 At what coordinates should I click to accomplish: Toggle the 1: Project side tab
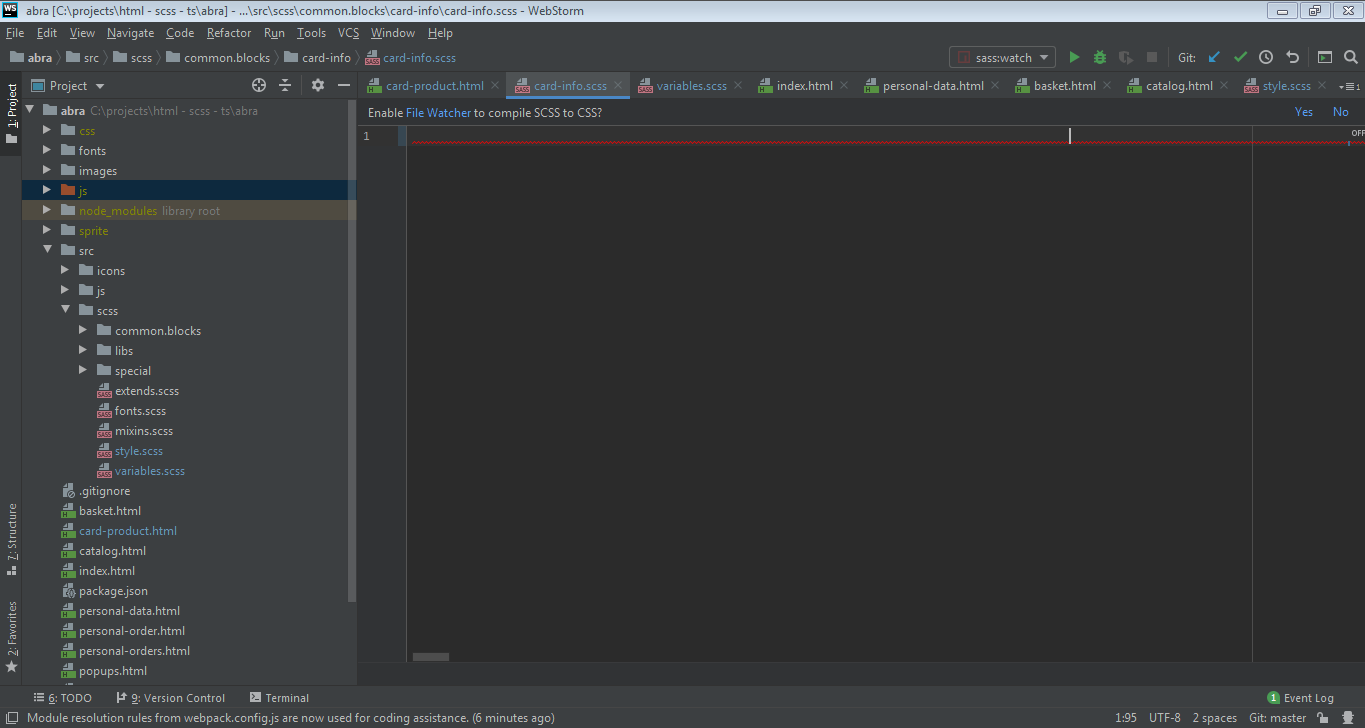pyautogui.click(x=11, y=114)
